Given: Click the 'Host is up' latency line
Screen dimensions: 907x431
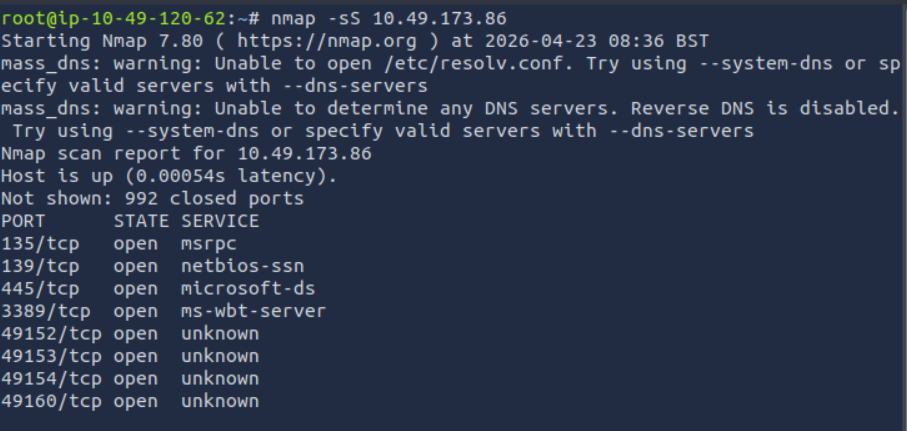Looking at the screenshot, I should 169,176.
